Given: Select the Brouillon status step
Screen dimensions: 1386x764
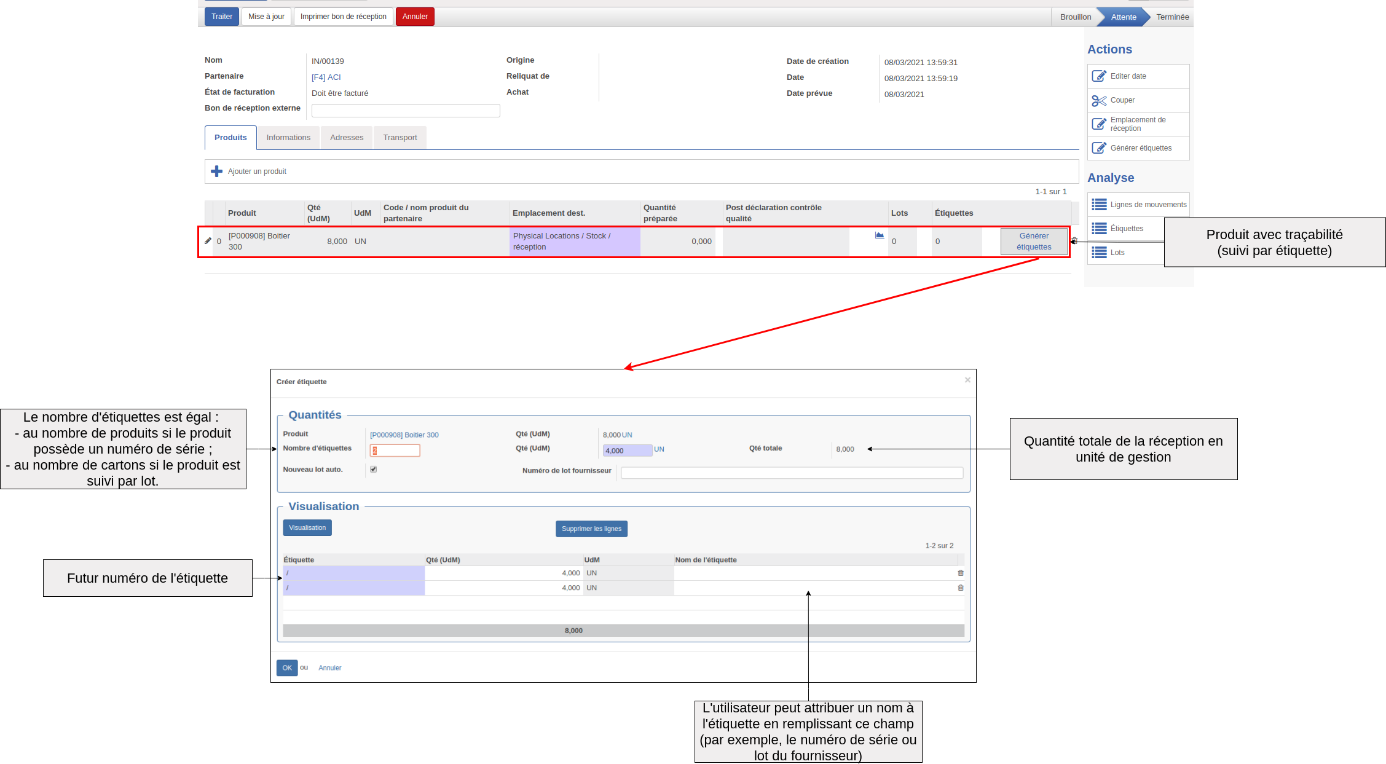Looking at the screenshot, I should point(1075,17).
